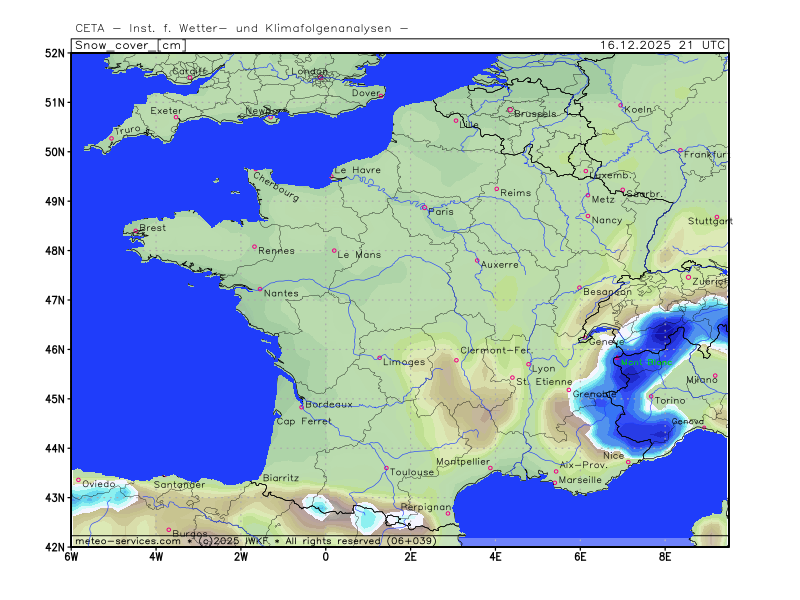Select the Marseille location marker
This screenshot has height=600, width=800.
tap(554, 483)
